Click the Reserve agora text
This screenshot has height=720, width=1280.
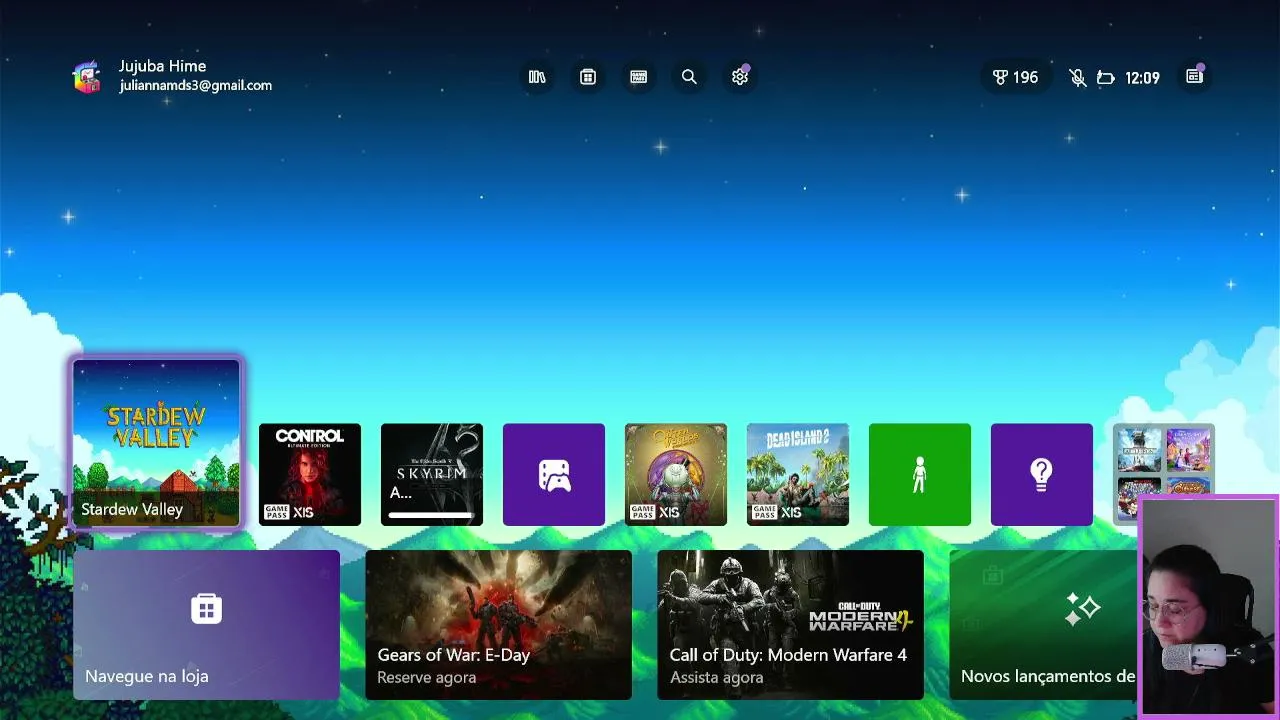pos(426,677)
